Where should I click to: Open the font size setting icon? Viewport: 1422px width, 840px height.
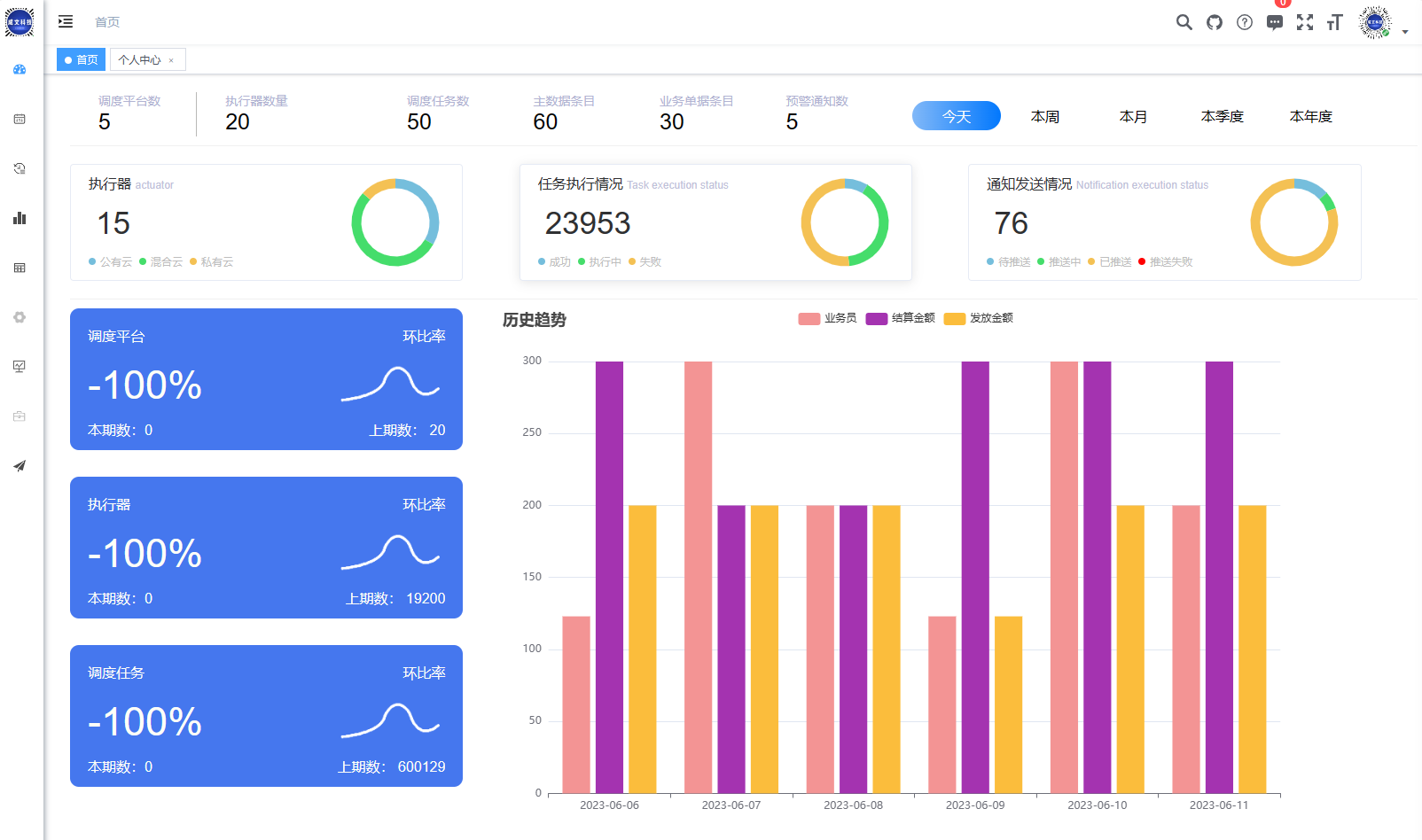(x=1335, y=22)
